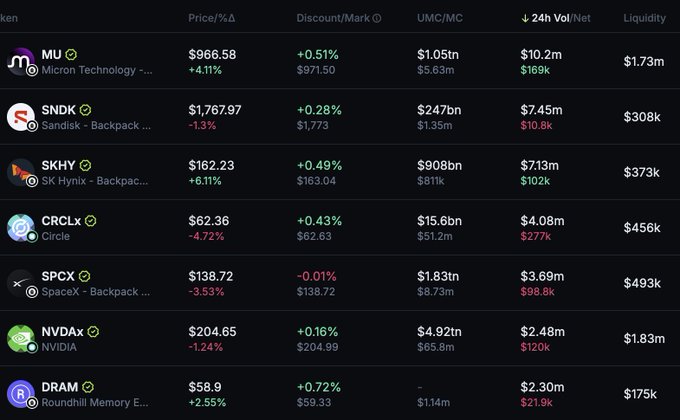Click verified badge next to SKHY
Screen dimensions: 680x420
pos(85,165)
